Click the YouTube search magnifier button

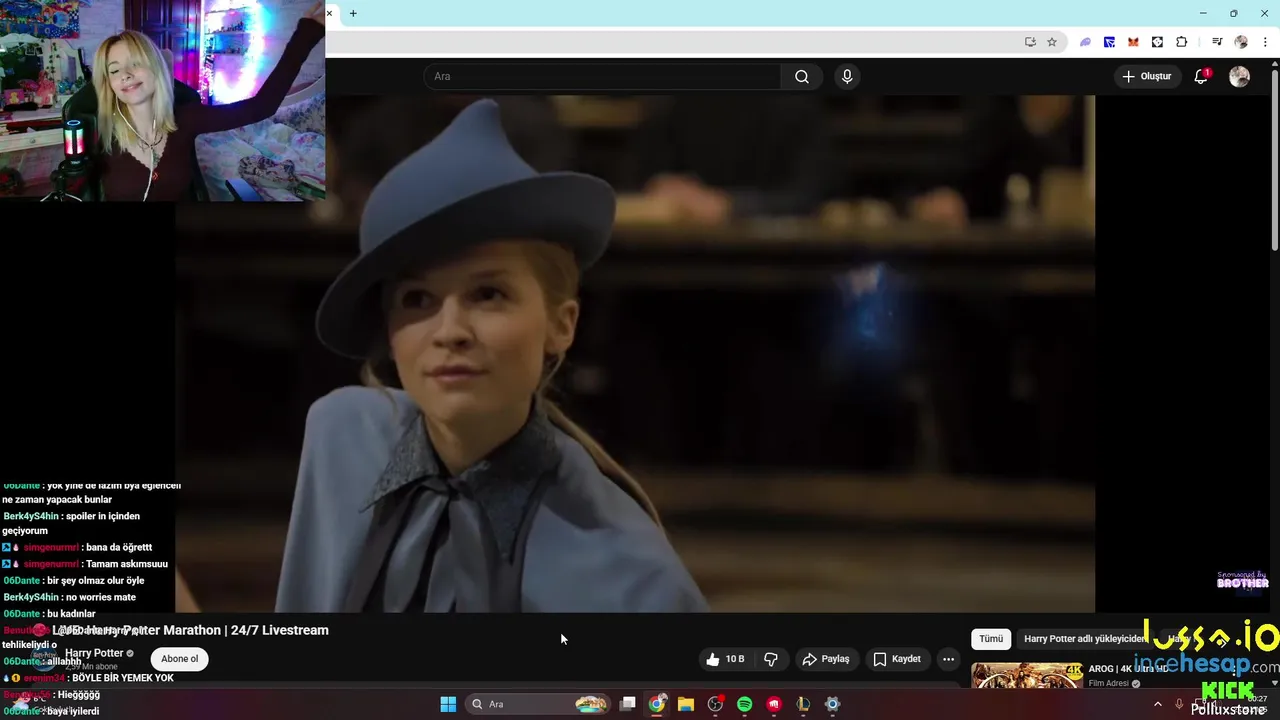point(802,77)
